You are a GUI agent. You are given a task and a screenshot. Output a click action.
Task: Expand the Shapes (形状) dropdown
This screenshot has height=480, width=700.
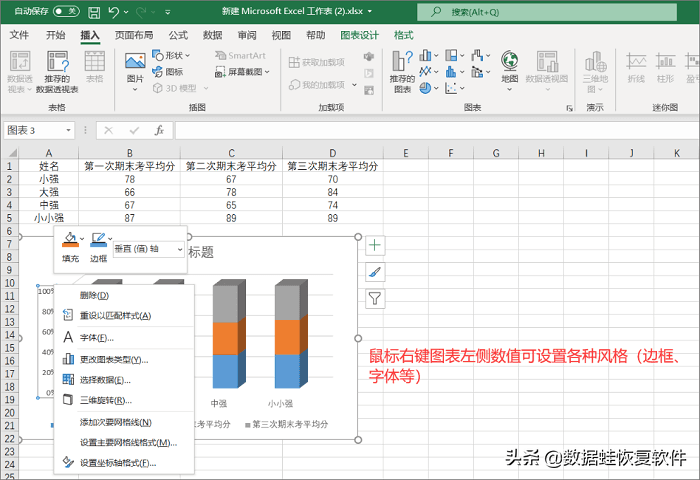tap(171, 55)
